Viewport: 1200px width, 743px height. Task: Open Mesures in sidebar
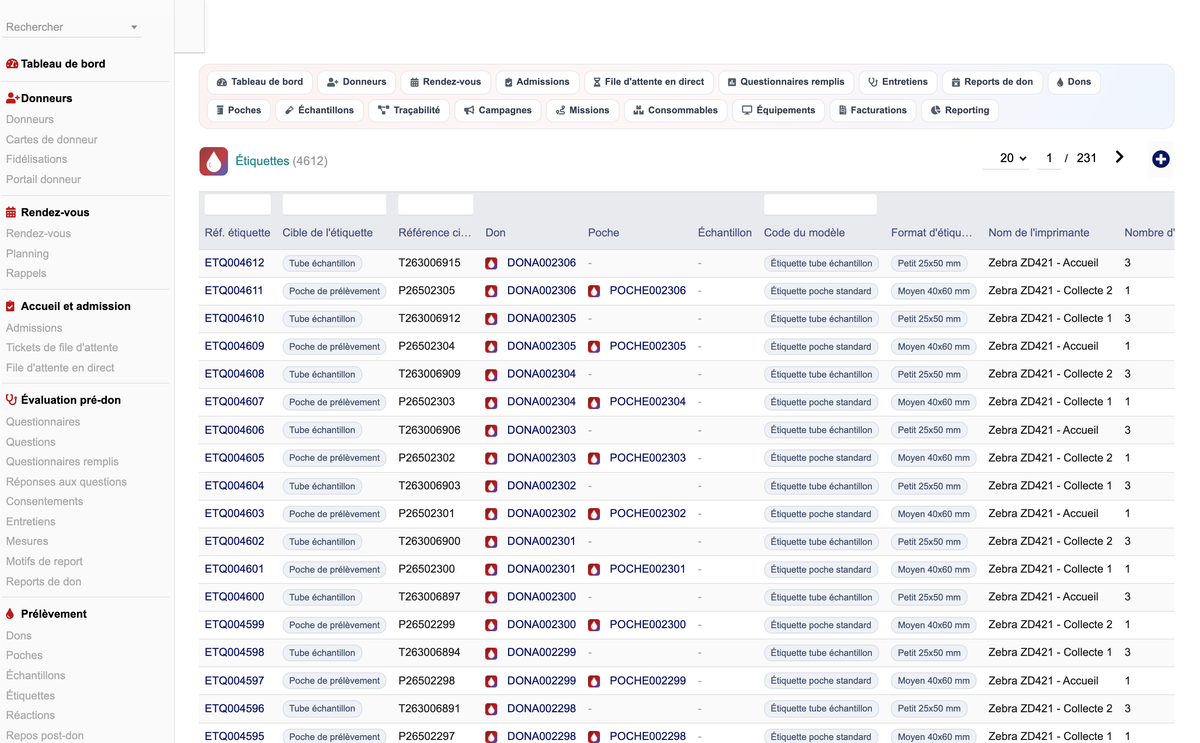pos(27,541)
